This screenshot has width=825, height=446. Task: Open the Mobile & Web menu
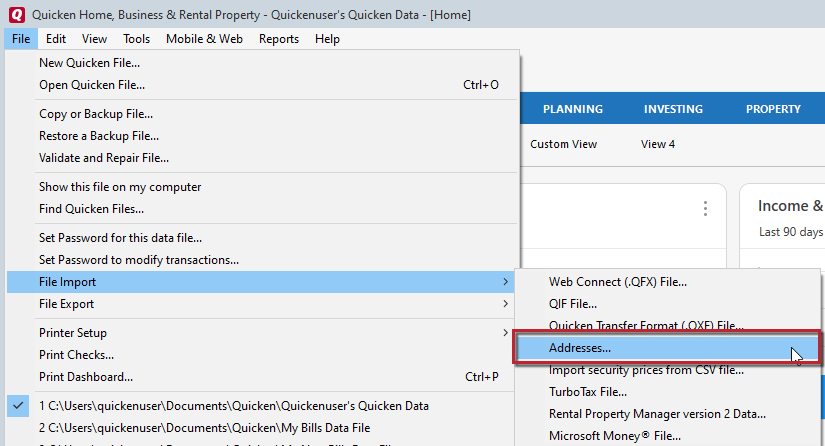[204, 39]
